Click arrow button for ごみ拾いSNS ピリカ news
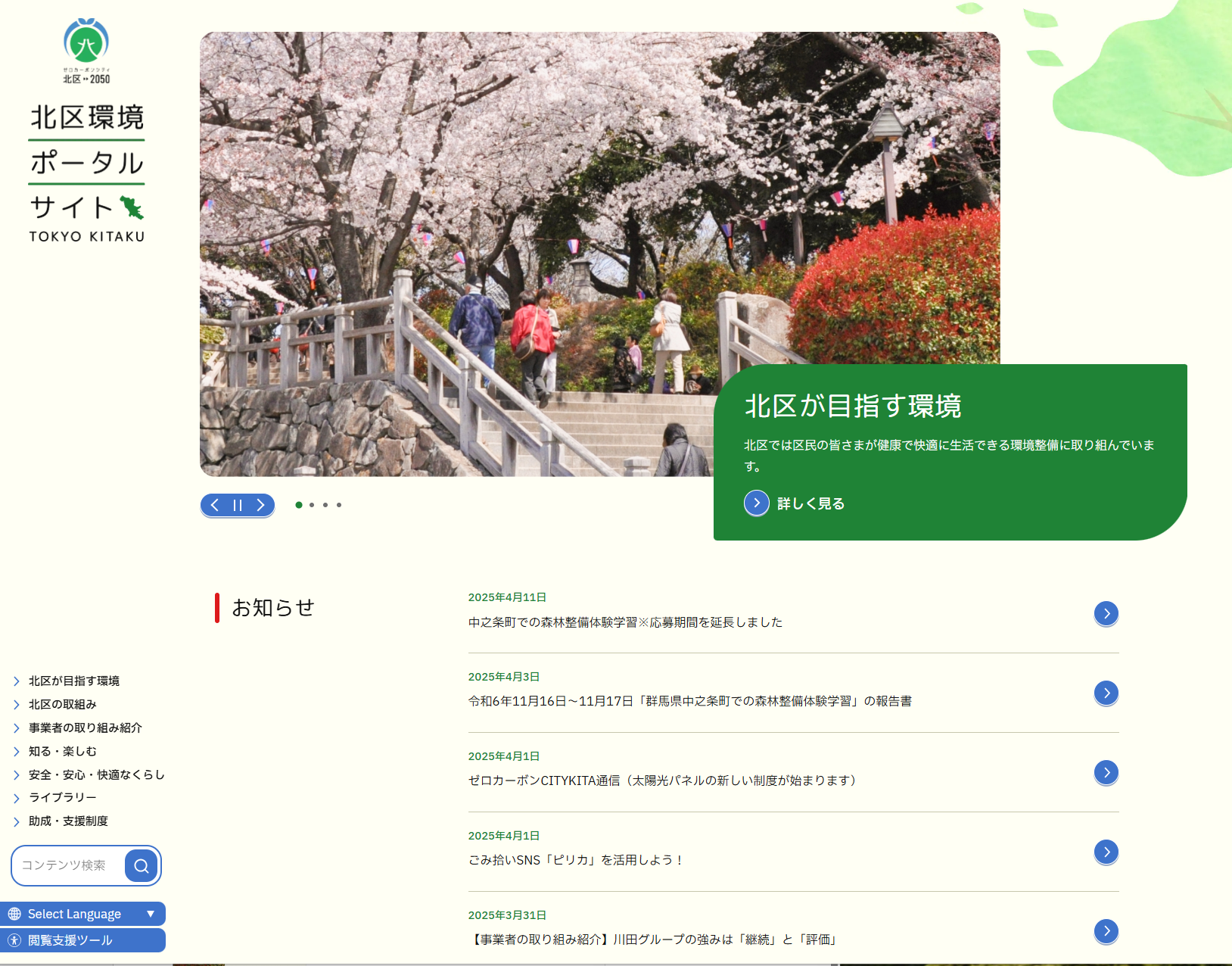The height and width of the screenshot is (966, 1232). [x=1106, y=852]
